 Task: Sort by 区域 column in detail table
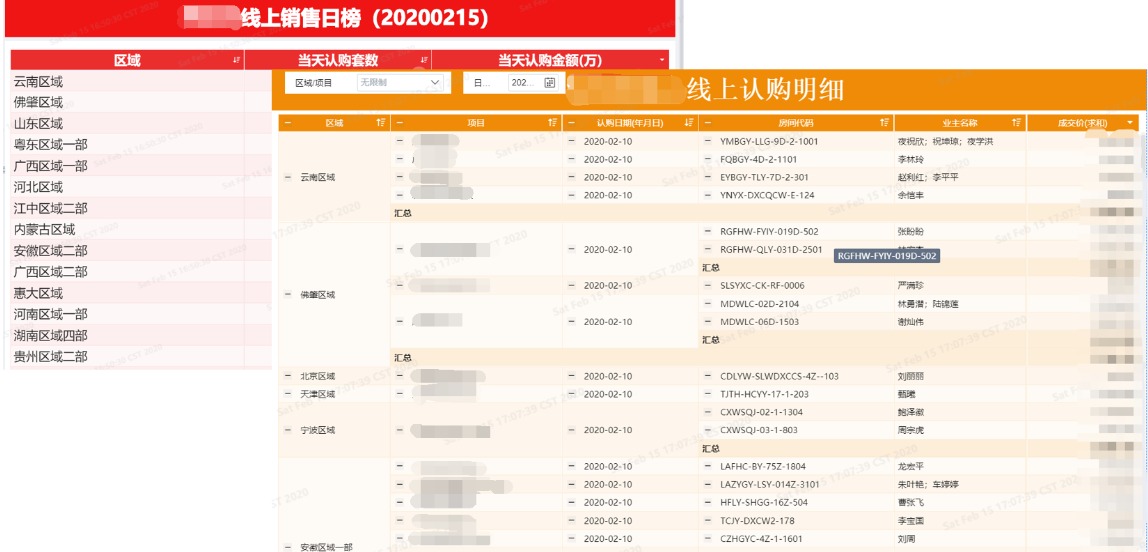pyautogui.click(x=381, y=123)
